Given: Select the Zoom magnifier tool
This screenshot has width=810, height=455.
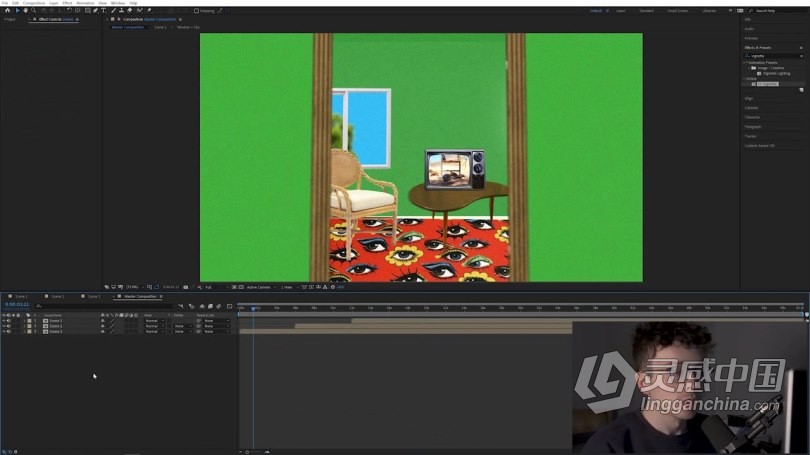Looking at the screenshot, I should point(34,10).
